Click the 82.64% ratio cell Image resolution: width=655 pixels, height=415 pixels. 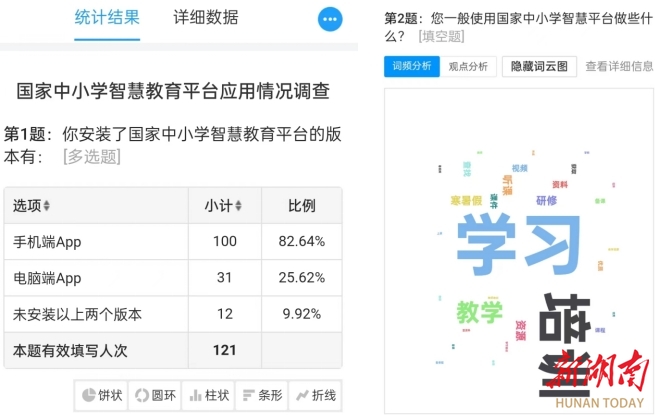point(302,242)
